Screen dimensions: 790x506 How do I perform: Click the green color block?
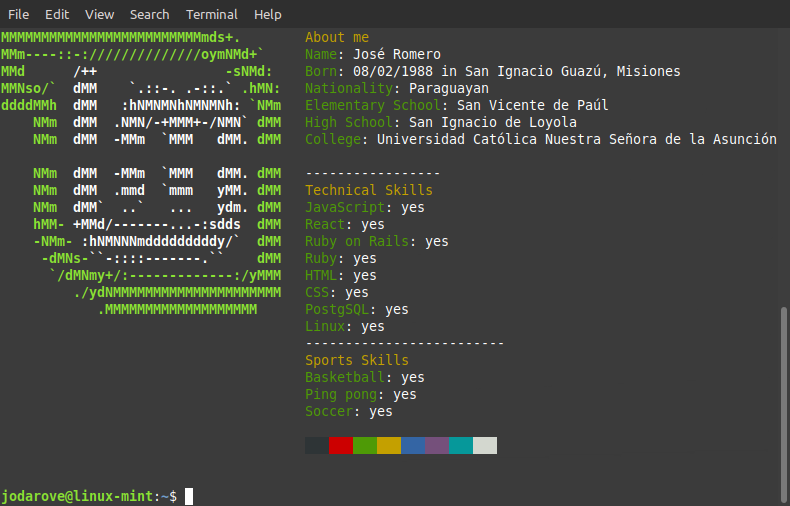coord(365,445)
